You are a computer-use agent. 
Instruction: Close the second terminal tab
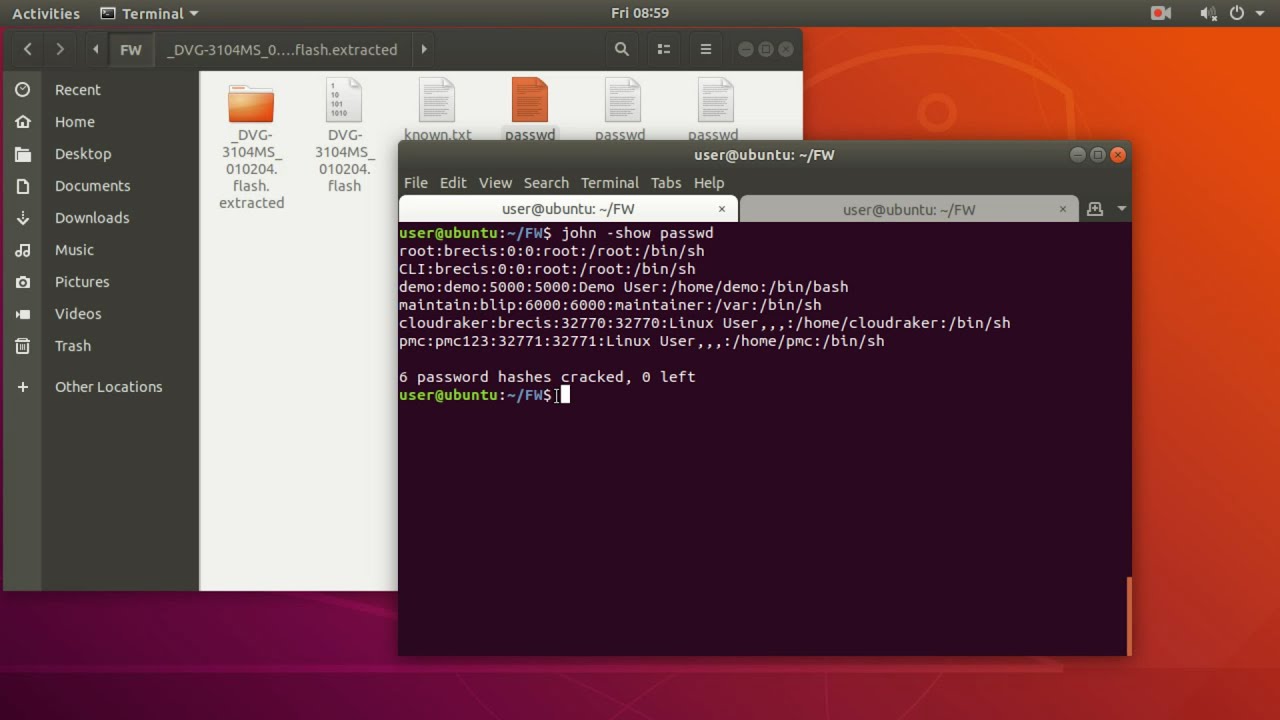tap(1063, 209)
